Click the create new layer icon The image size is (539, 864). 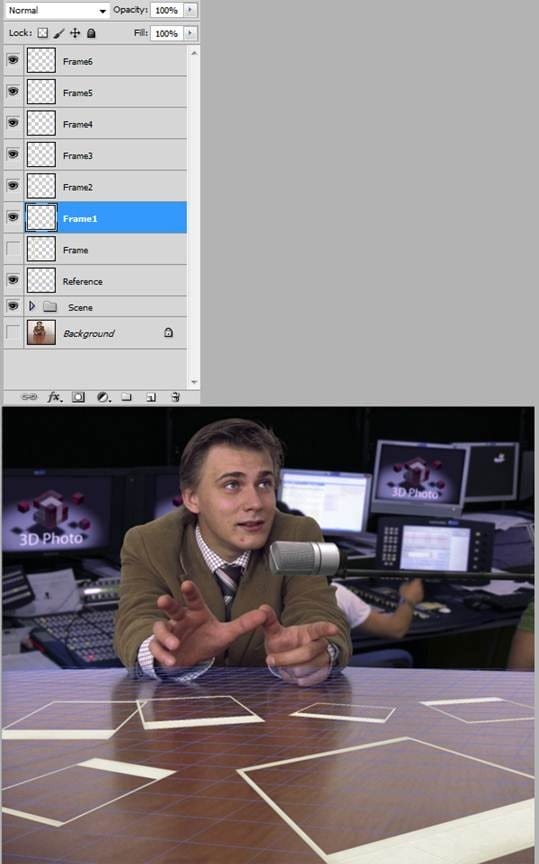151,397
